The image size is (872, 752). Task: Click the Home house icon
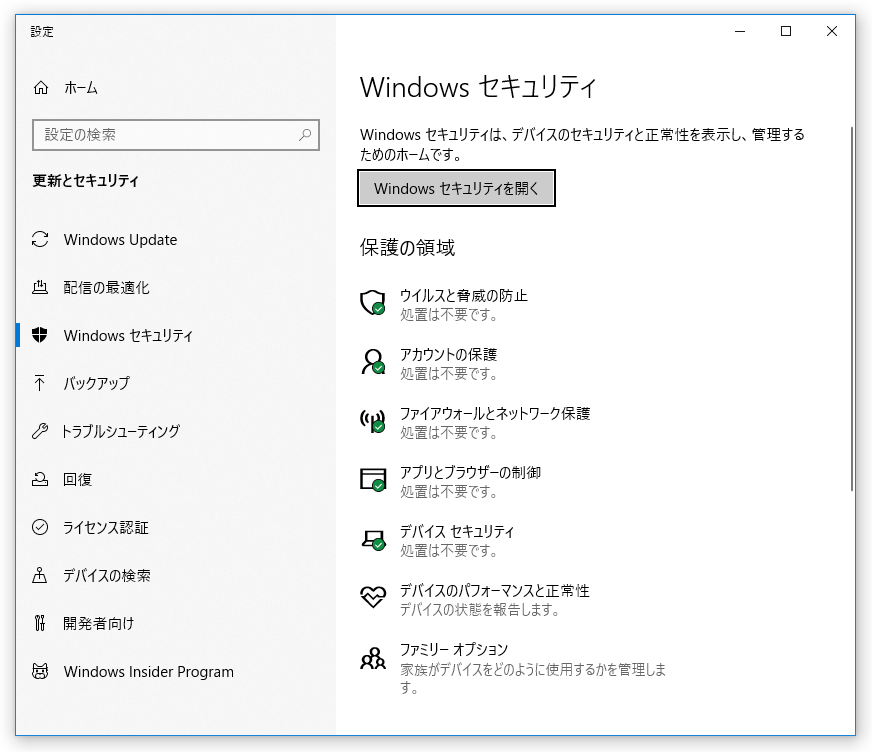coord(41,88)
